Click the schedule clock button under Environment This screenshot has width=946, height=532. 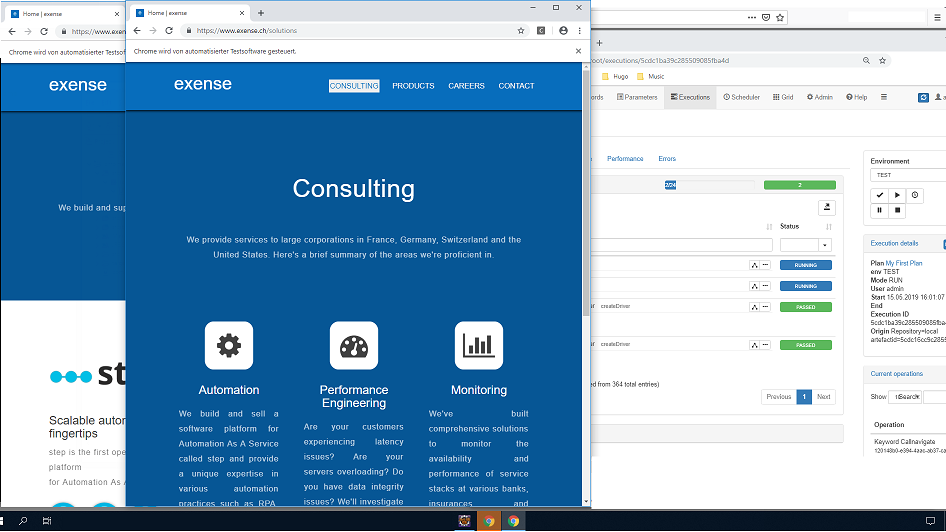click(915, 195)
